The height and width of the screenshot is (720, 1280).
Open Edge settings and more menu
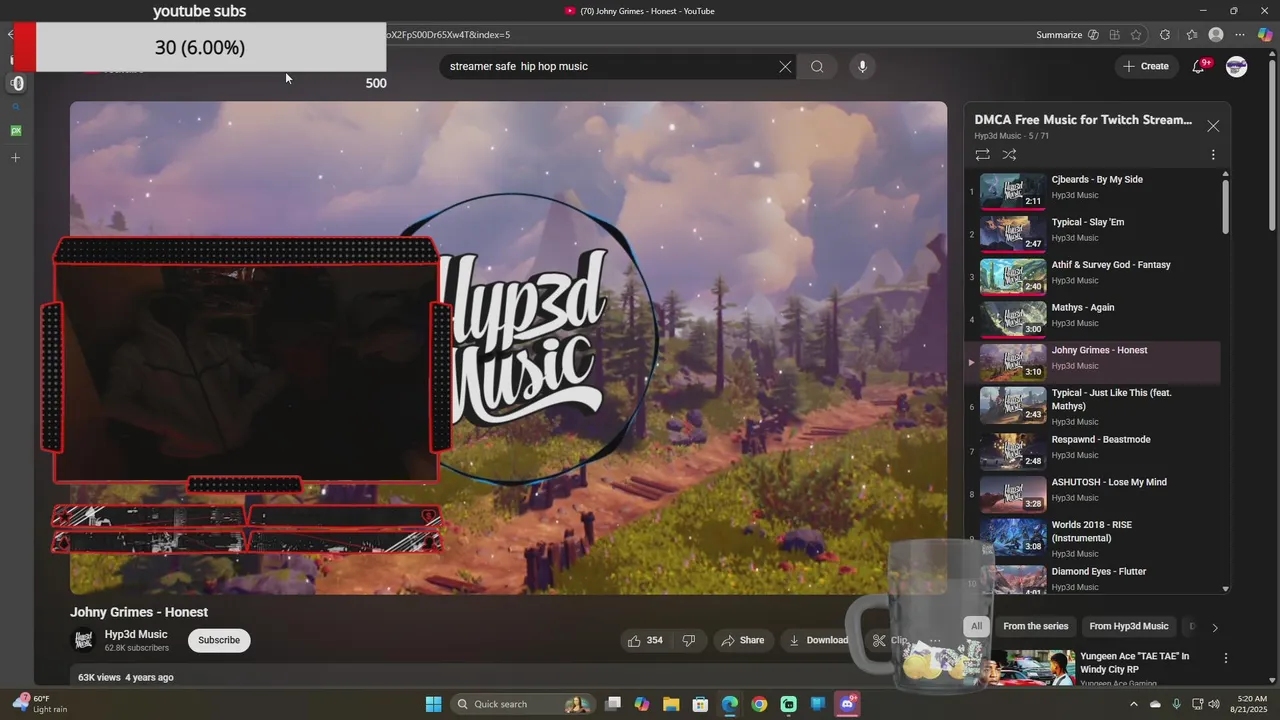click(x=1240, y=35)
